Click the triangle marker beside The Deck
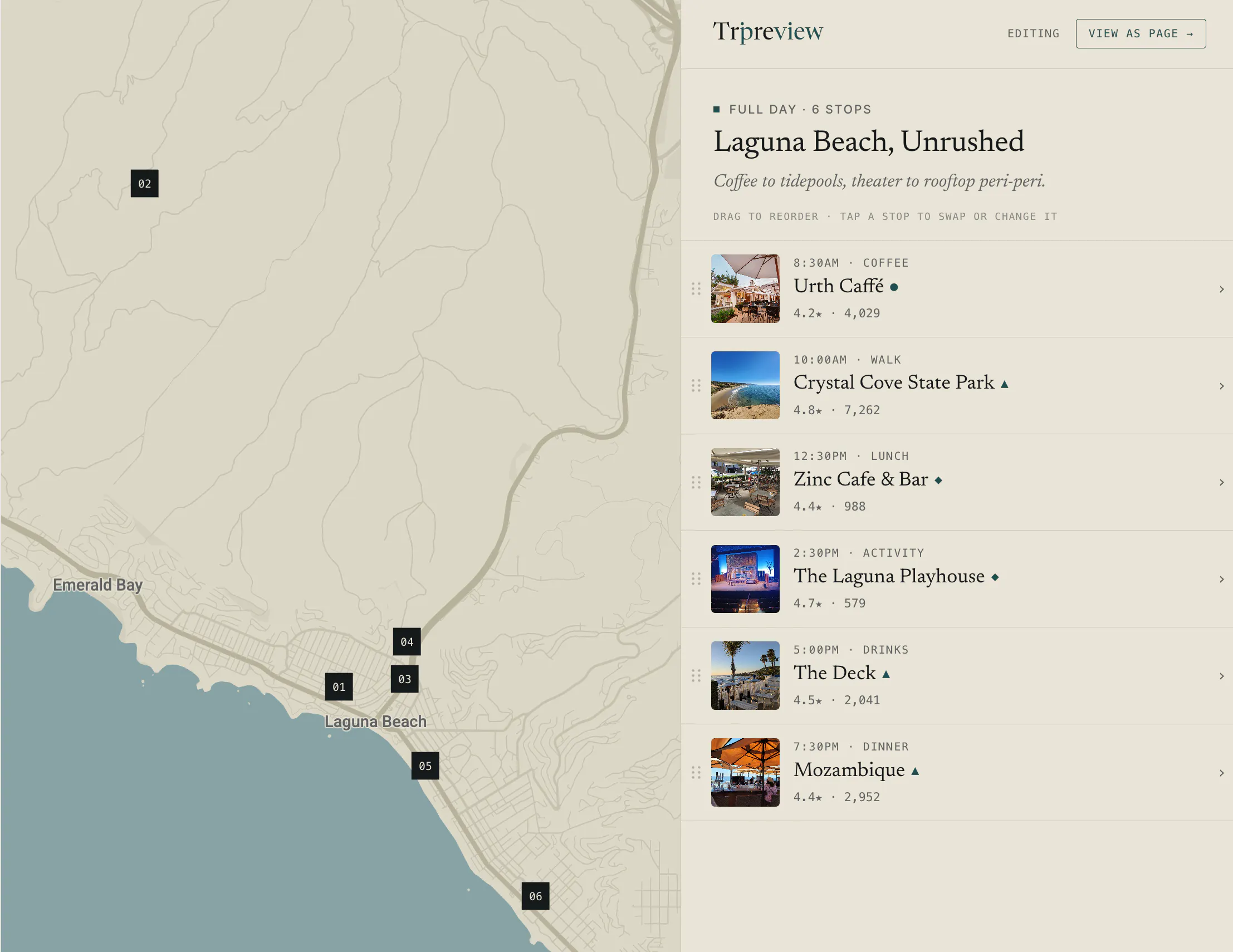The image size is (1233, 952). [x=886, y=674]
